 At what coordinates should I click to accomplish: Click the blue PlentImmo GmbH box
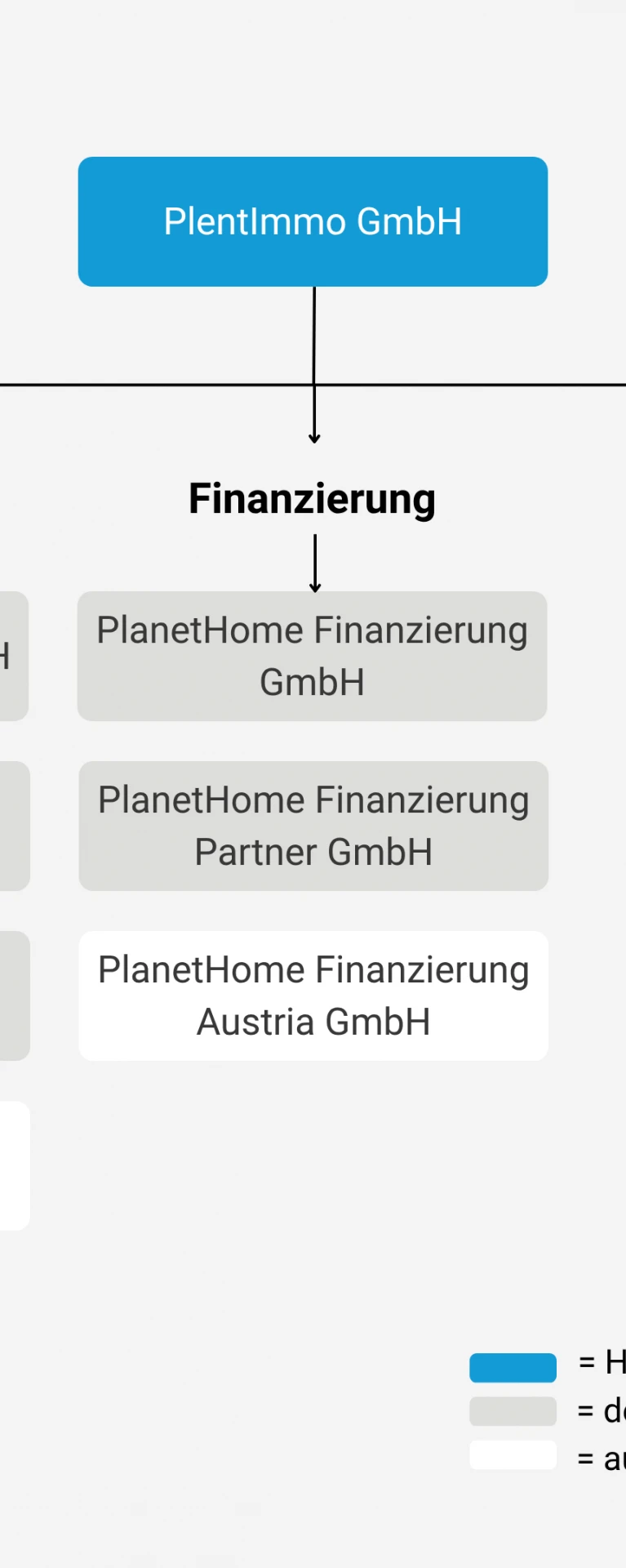tap(313, 221)
